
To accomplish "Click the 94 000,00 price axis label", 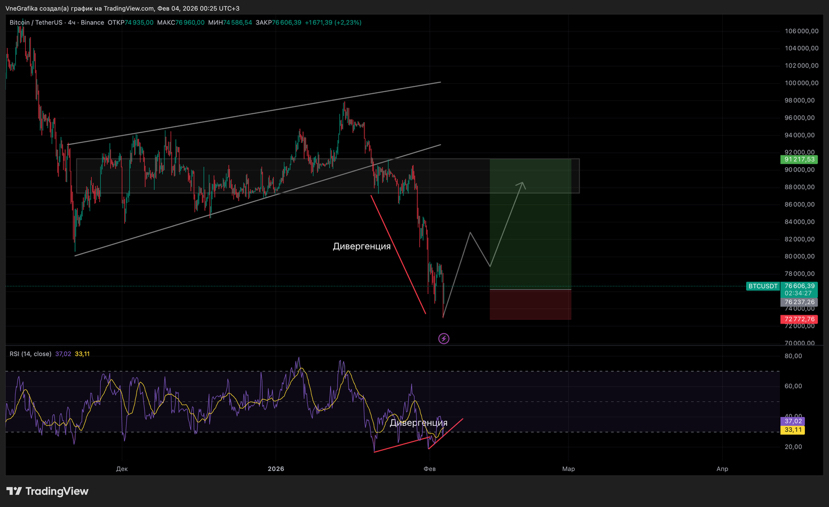I will [803, 135].
